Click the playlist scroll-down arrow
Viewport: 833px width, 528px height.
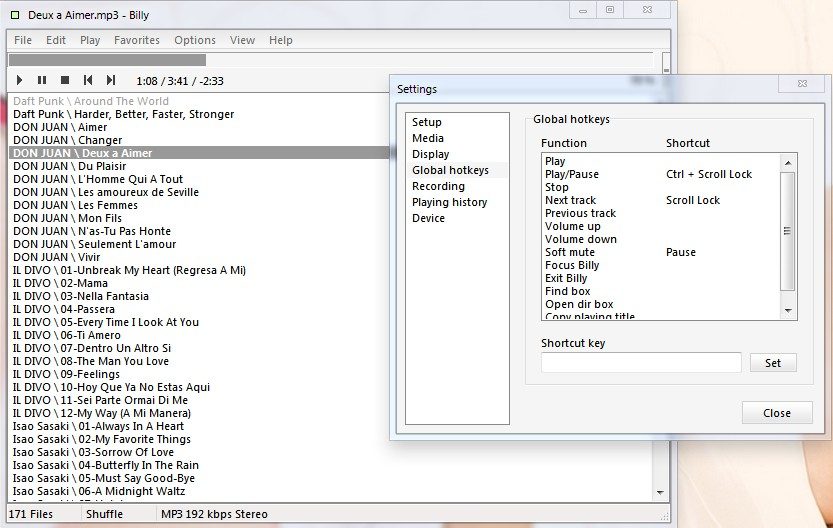660,492
